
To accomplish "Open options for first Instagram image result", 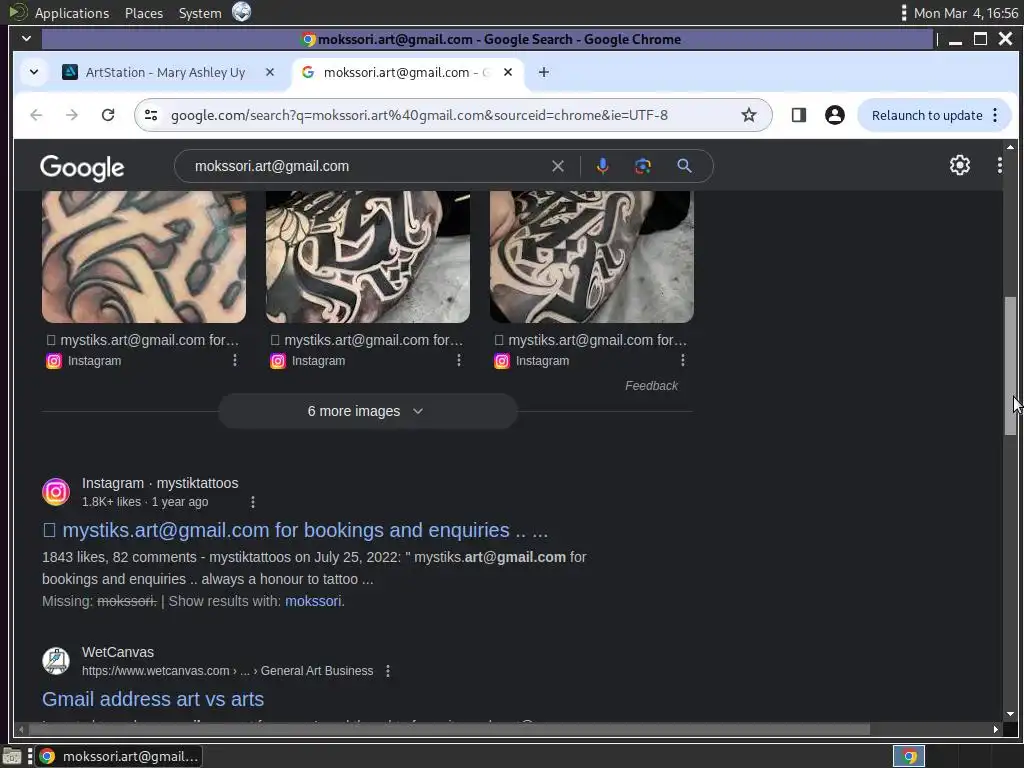I will (x=235, y=360).
